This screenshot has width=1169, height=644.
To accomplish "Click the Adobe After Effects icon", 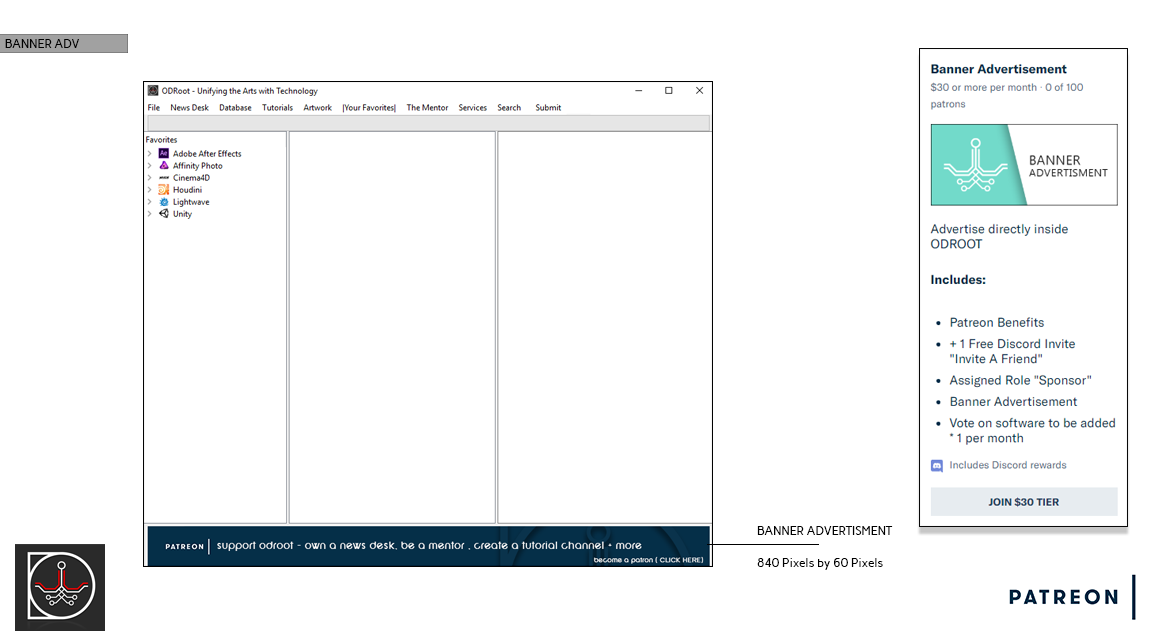I will click(x=164, y=154).
